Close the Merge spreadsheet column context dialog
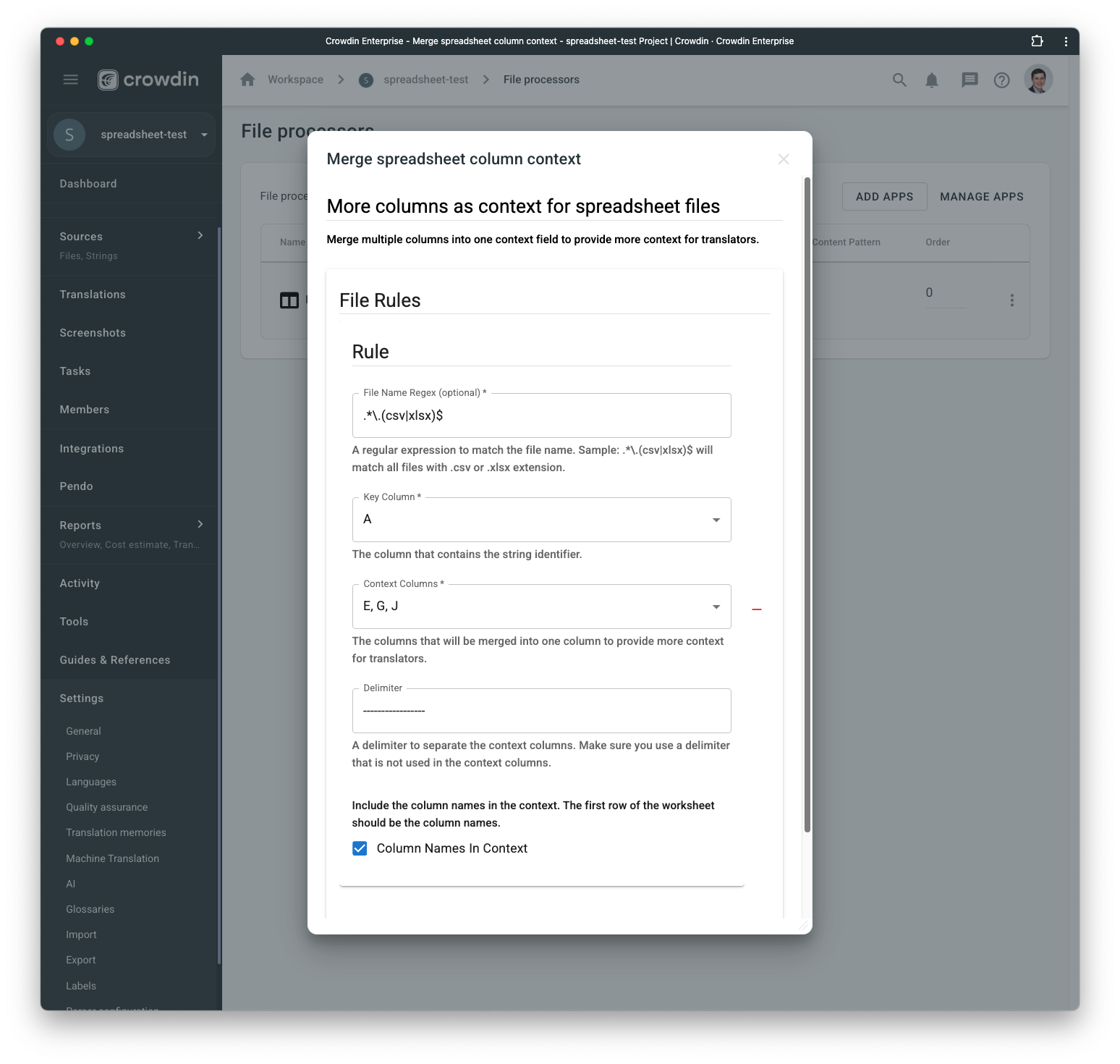This screenshot has height=1064, width=1120. [784, 159]
